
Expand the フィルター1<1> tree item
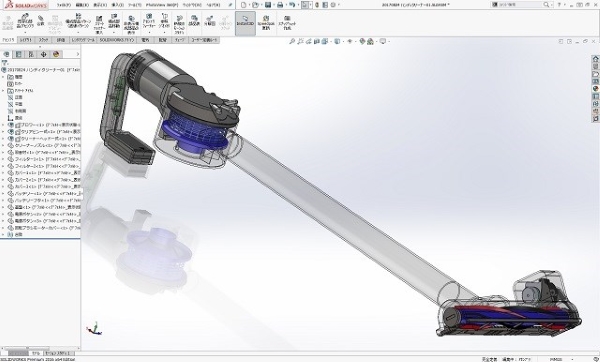[x=3, y=159]
